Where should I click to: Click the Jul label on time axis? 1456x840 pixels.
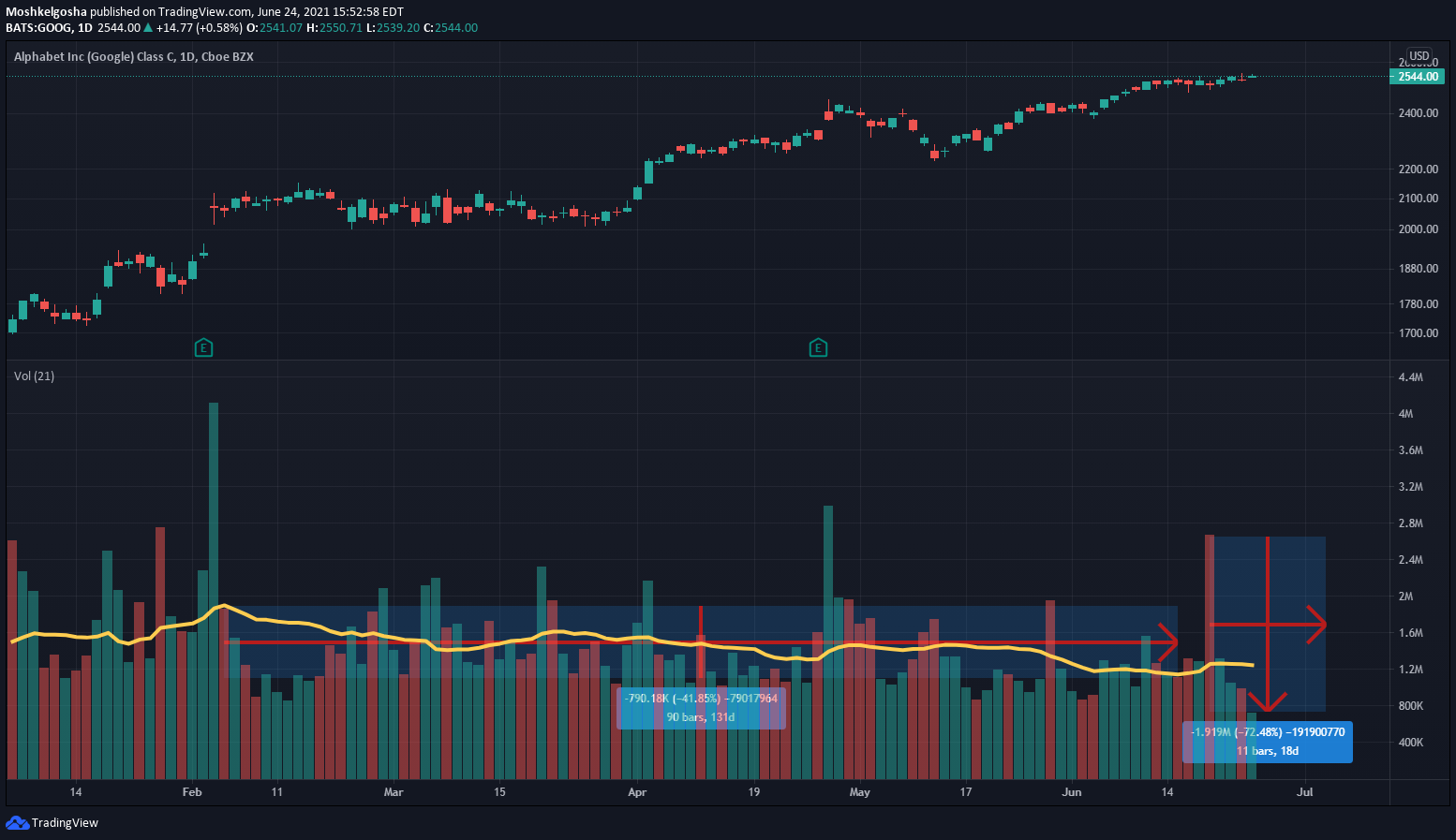click(x=1304, y=792)
